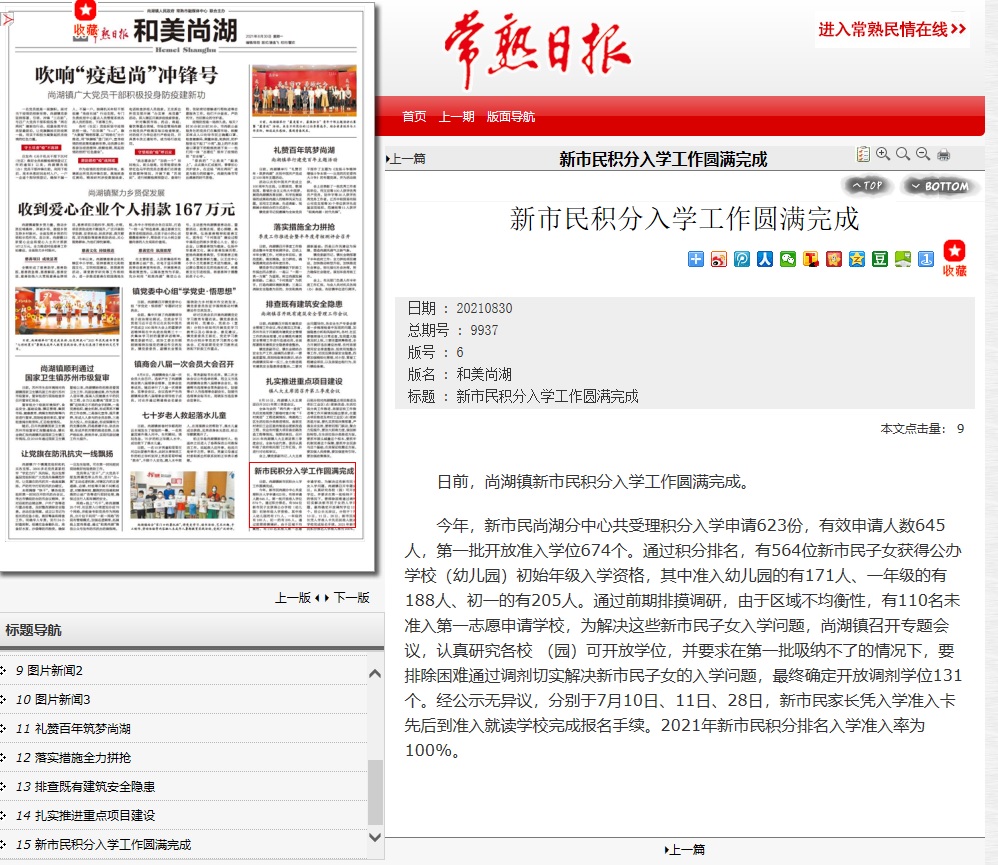This screenshot has width=998, height=865.
Task: Jump to top with the TOP button
Action: point(868,186)
